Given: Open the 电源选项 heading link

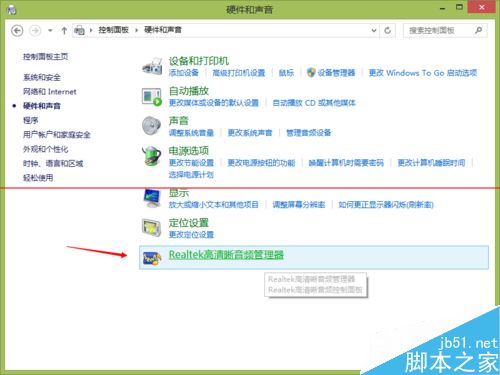Looking at the screenshot, I should [x=189, y=151].
